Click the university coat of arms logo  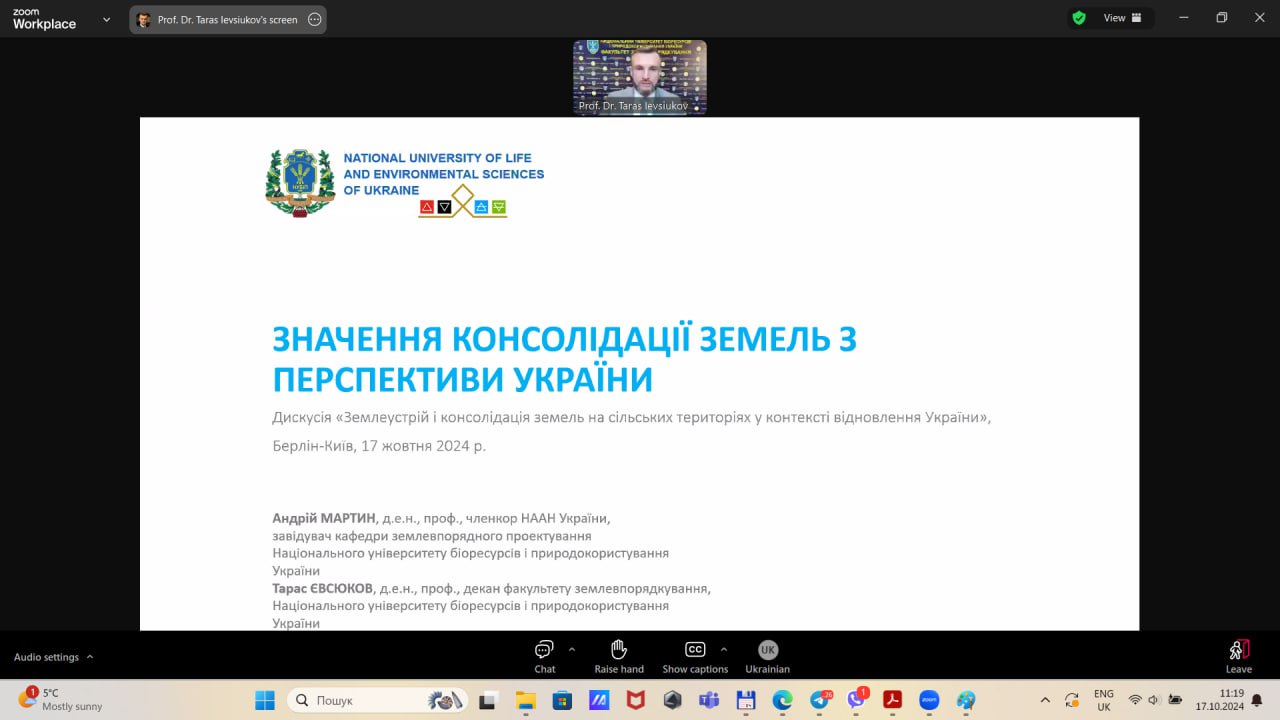[x=300, y=183]
